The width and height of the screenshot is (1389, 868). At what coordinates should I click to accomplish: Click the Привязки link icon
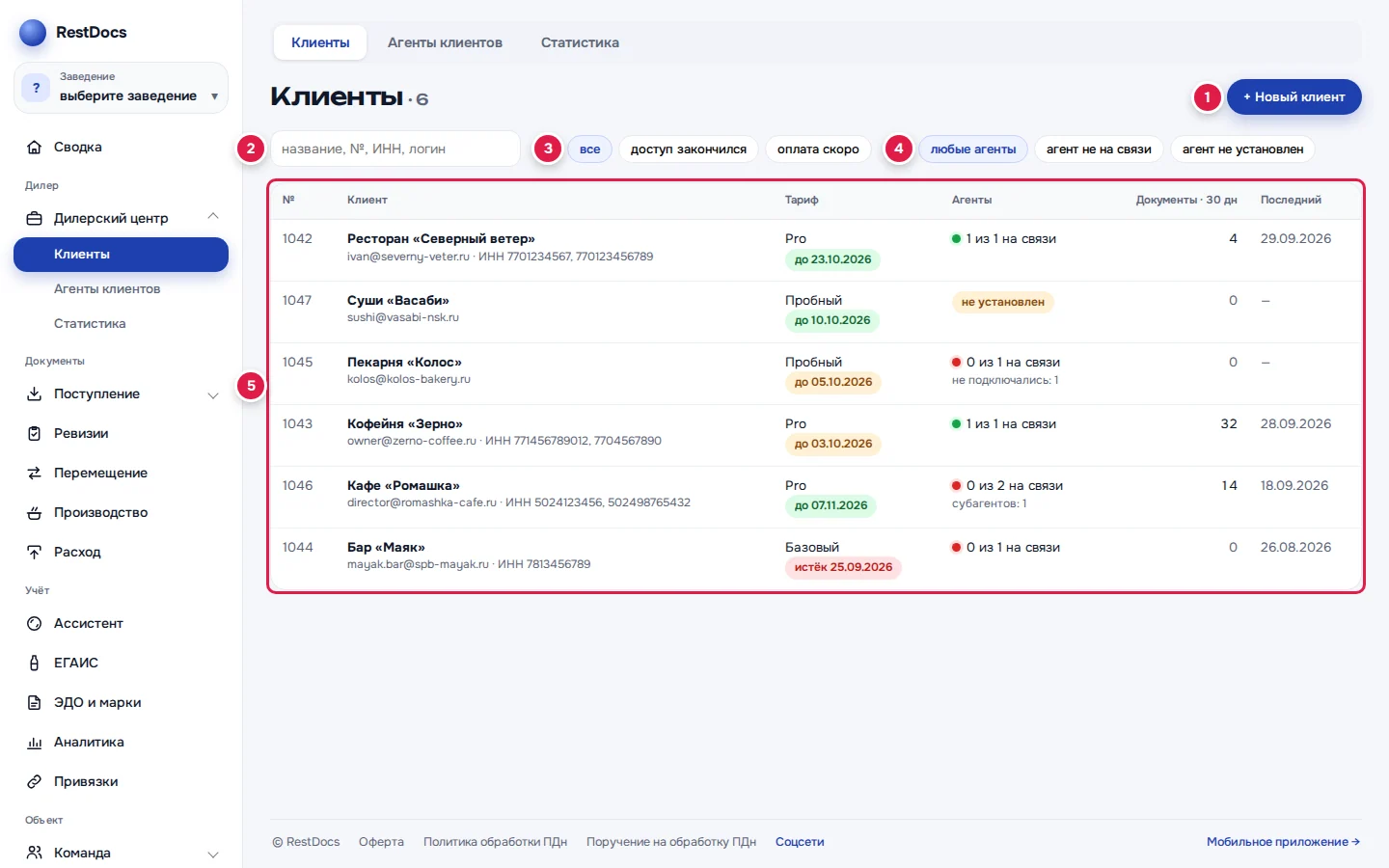(x=35, y=782)
